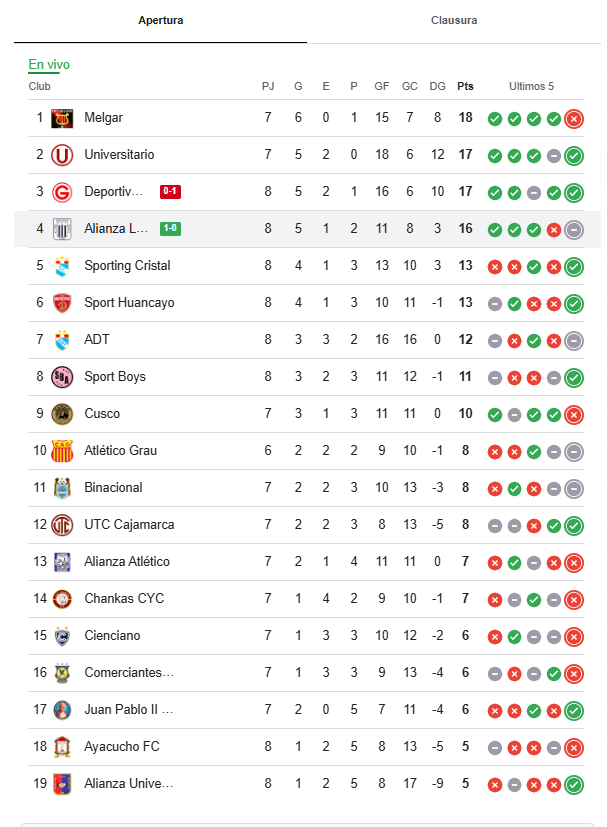This screenshot has height=827, width=607.
Task: Select the Apertura tab
Action: tap(160, 20)
